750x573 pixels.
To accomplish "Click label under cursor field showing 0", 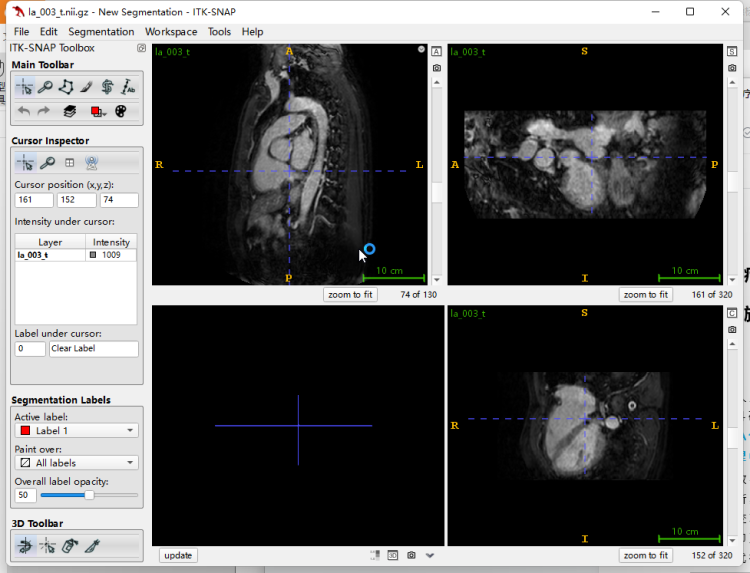I will 30,349.
